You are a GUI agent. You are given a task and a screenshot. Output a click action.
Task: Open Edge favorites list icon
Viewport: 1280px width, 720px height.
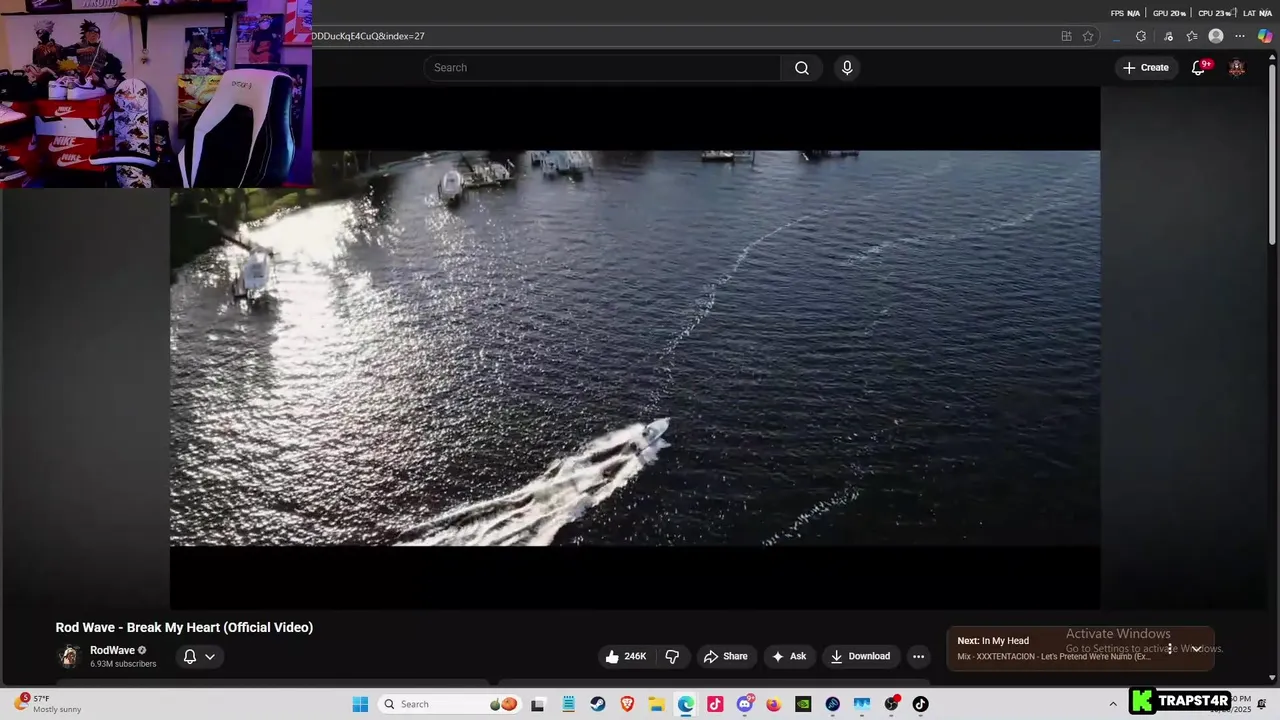[1192, 36]
